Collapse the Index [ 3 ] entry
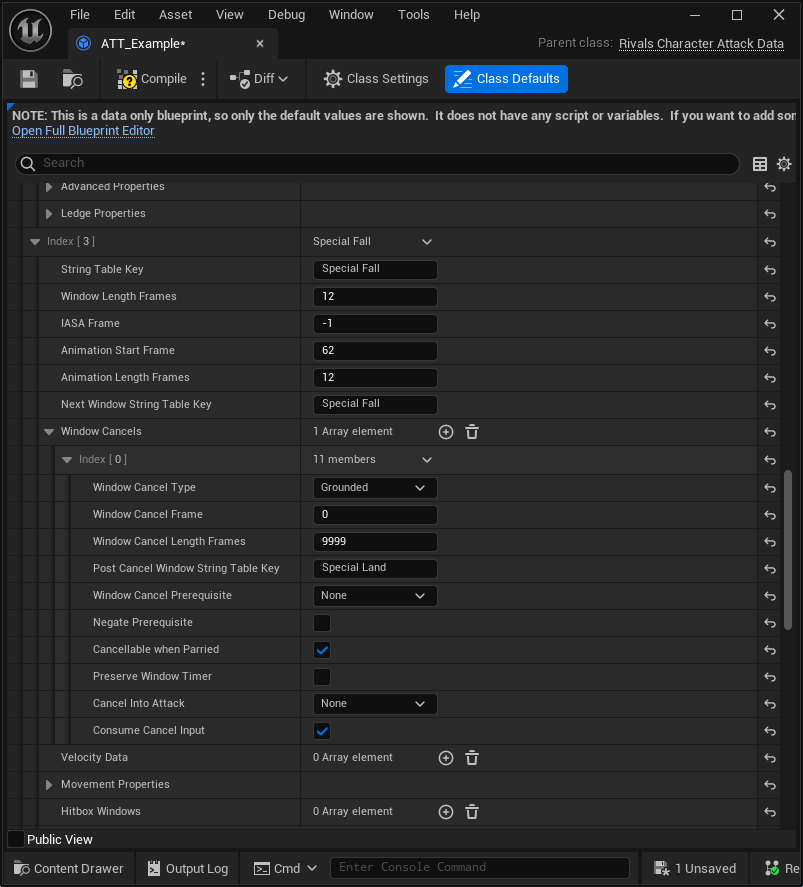This screenshot has height=887, width=803. pyautogui.click(x=35, y=242)
